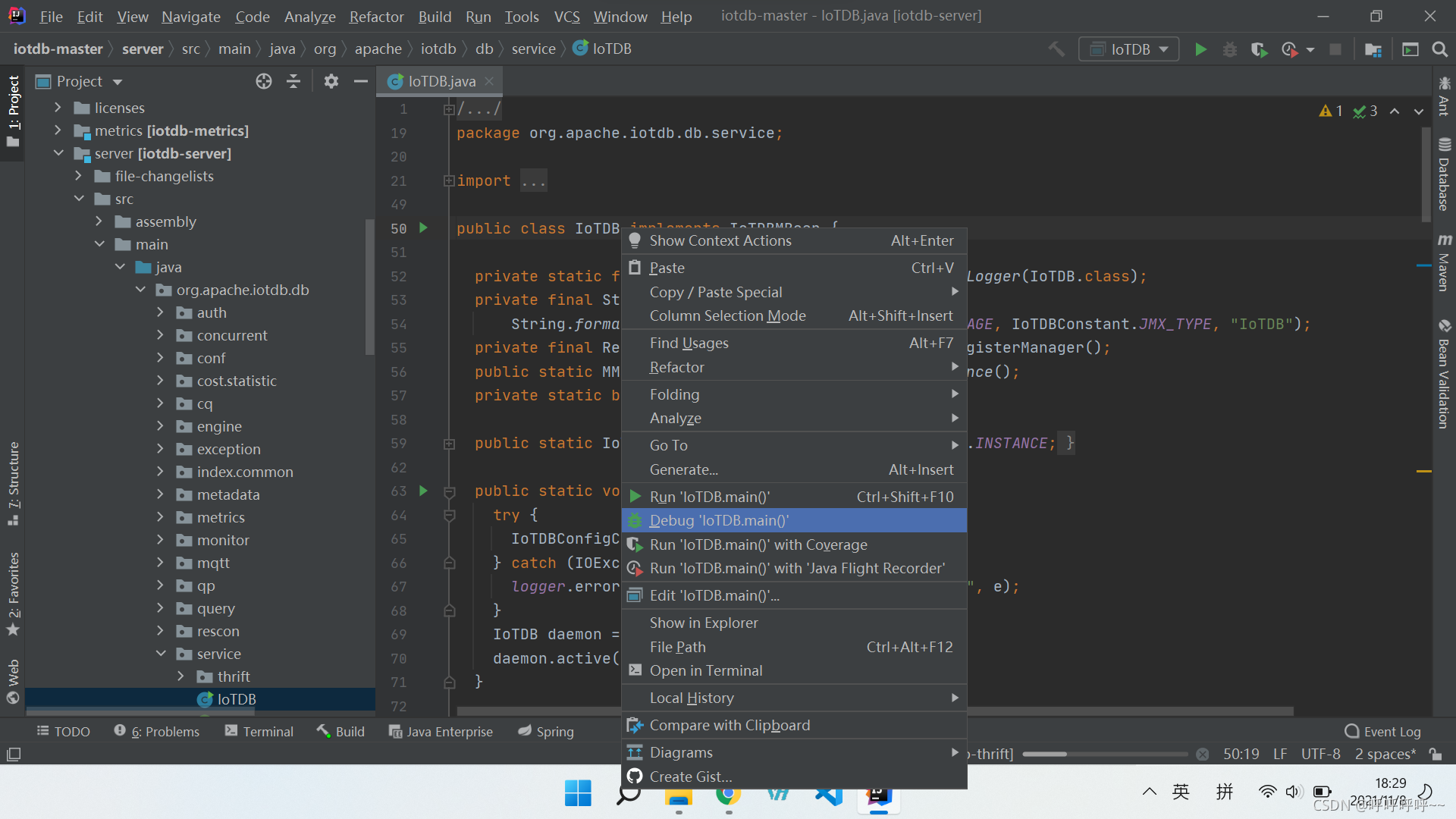Click the tool windows toggle icon bottom-left
1456x819 pixels.
(x=13, y=755)
